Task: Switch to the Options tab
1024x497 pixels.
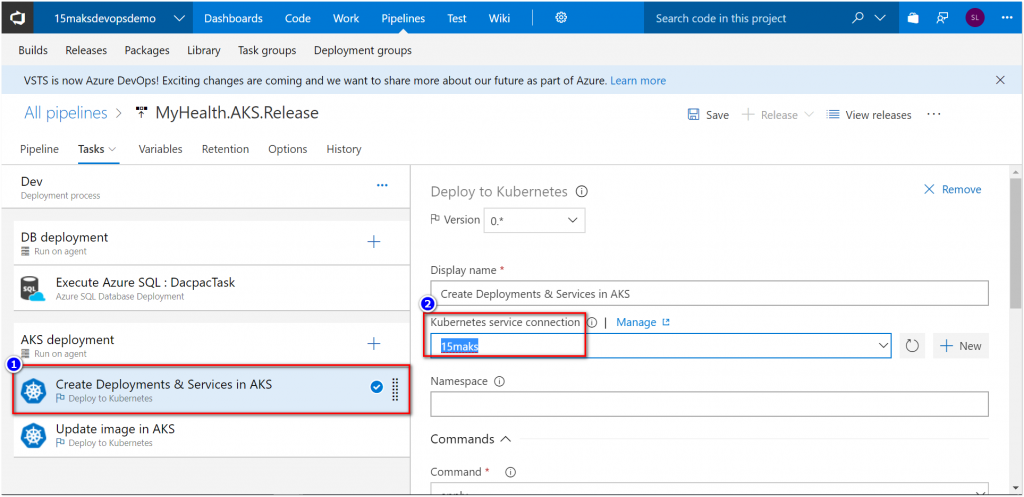Action: click(287, 149)
